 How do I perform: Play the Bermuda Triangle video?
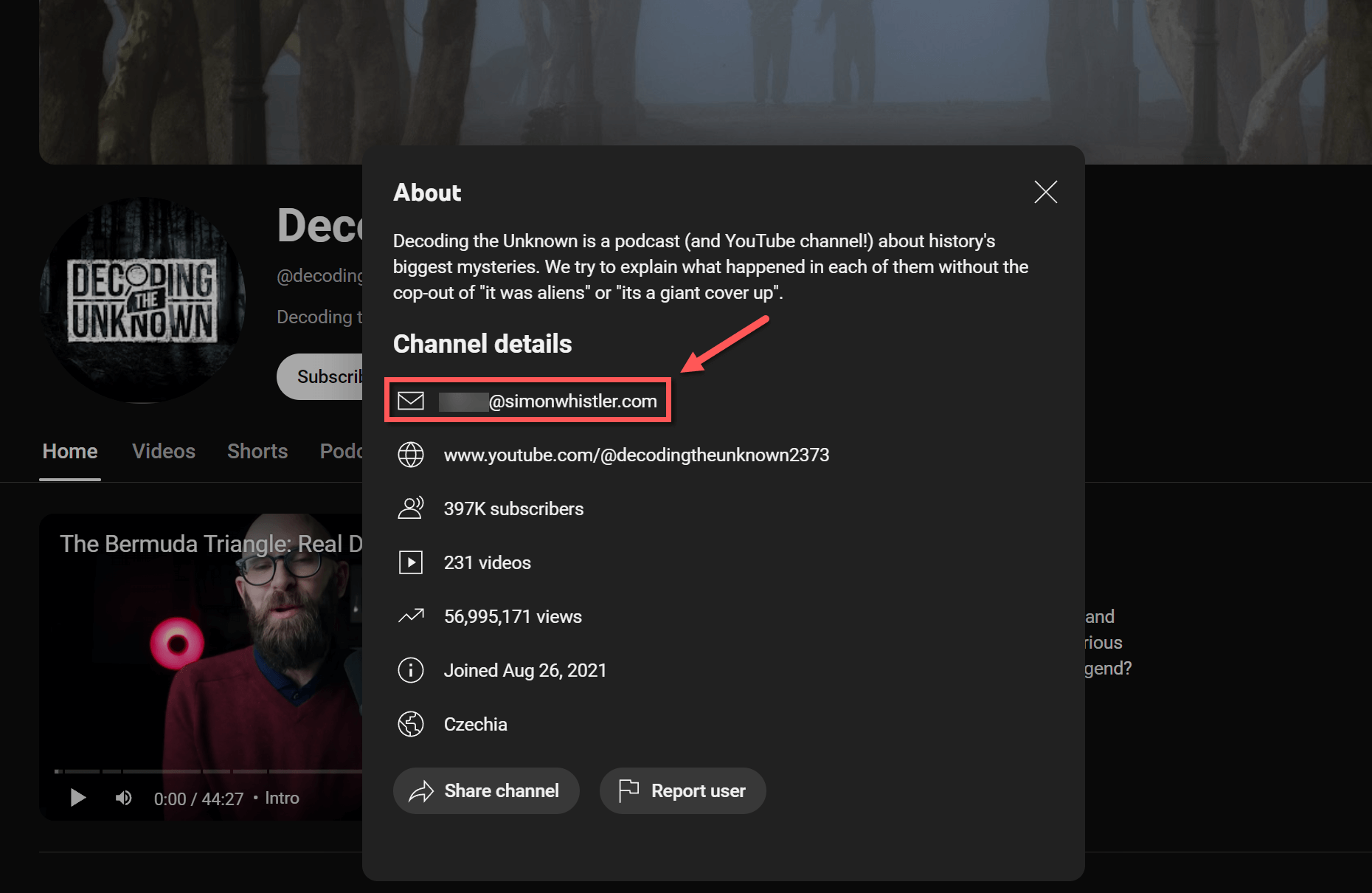[77, 797]
